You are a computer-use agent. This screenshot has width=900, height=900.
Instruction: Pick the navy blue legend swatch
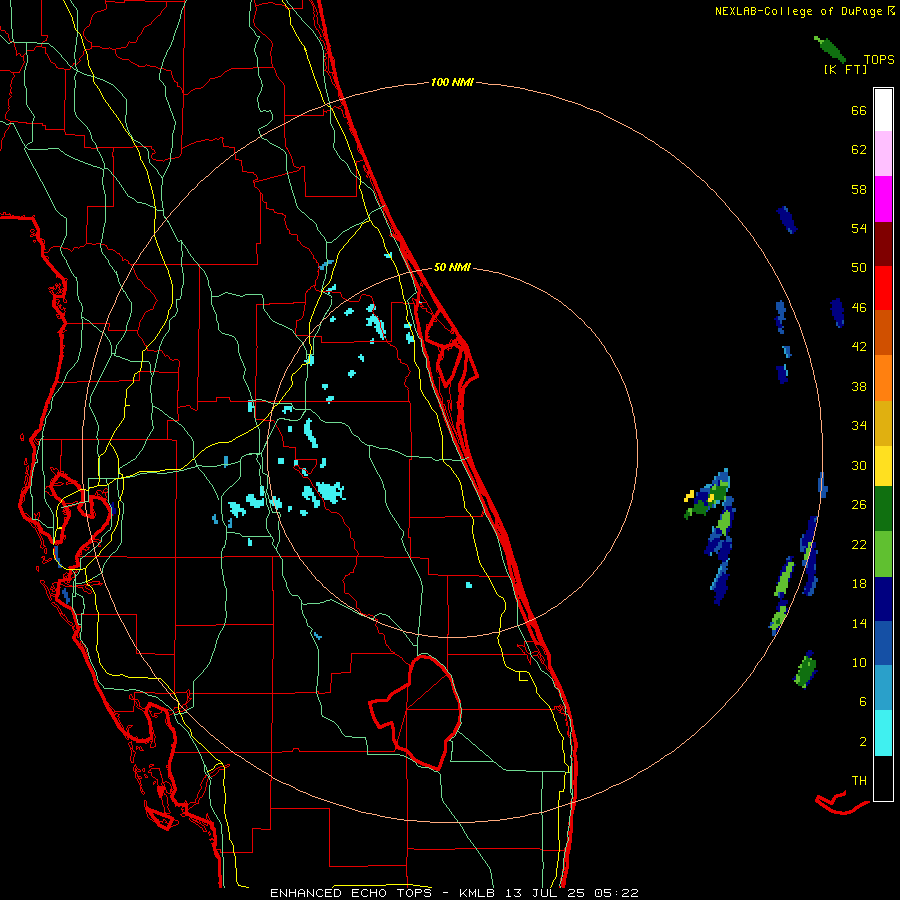(883, 599)
